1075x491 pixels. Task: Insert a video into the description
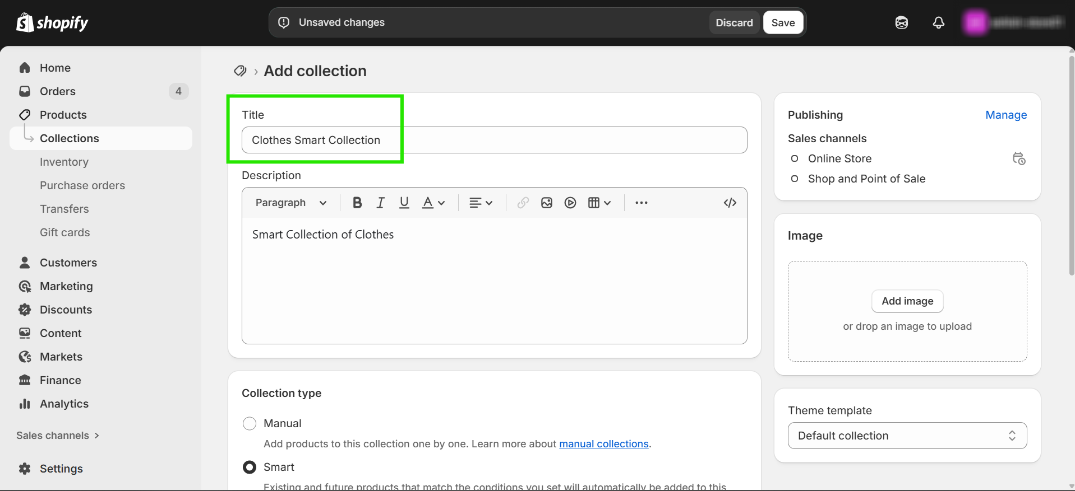click(570, 203)
